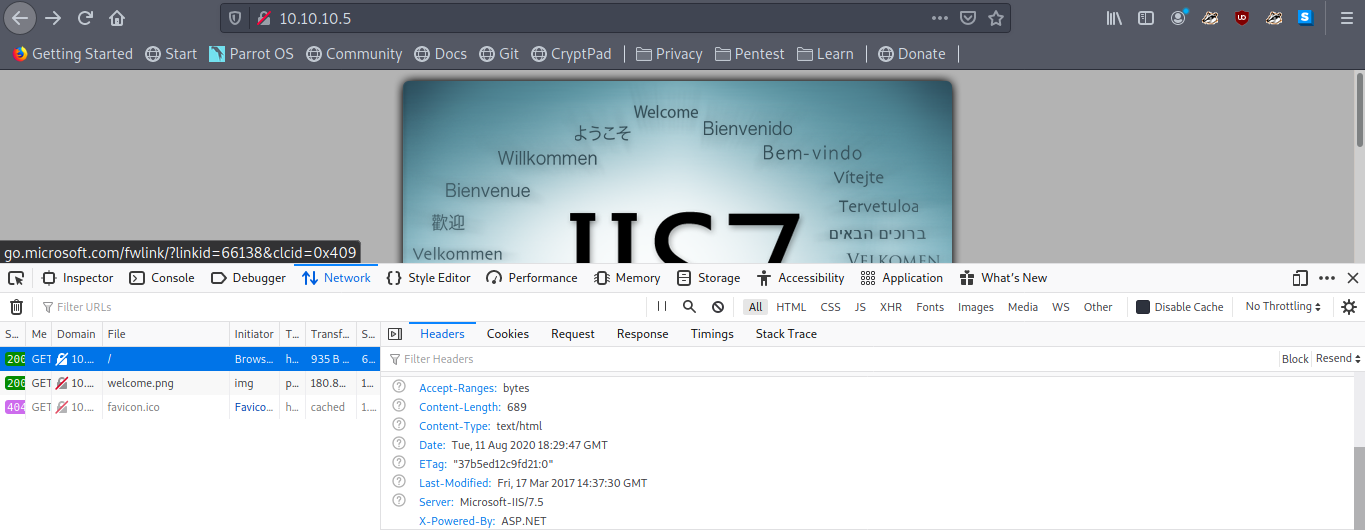Image resolution: width=1365 pixels, height=530 pixels.
Task: Open the Response tab
Action: 642,334
